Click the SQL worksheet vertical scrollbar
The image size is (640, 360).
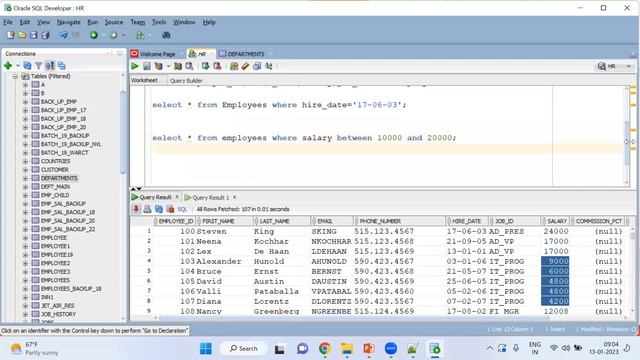(627, 143)
